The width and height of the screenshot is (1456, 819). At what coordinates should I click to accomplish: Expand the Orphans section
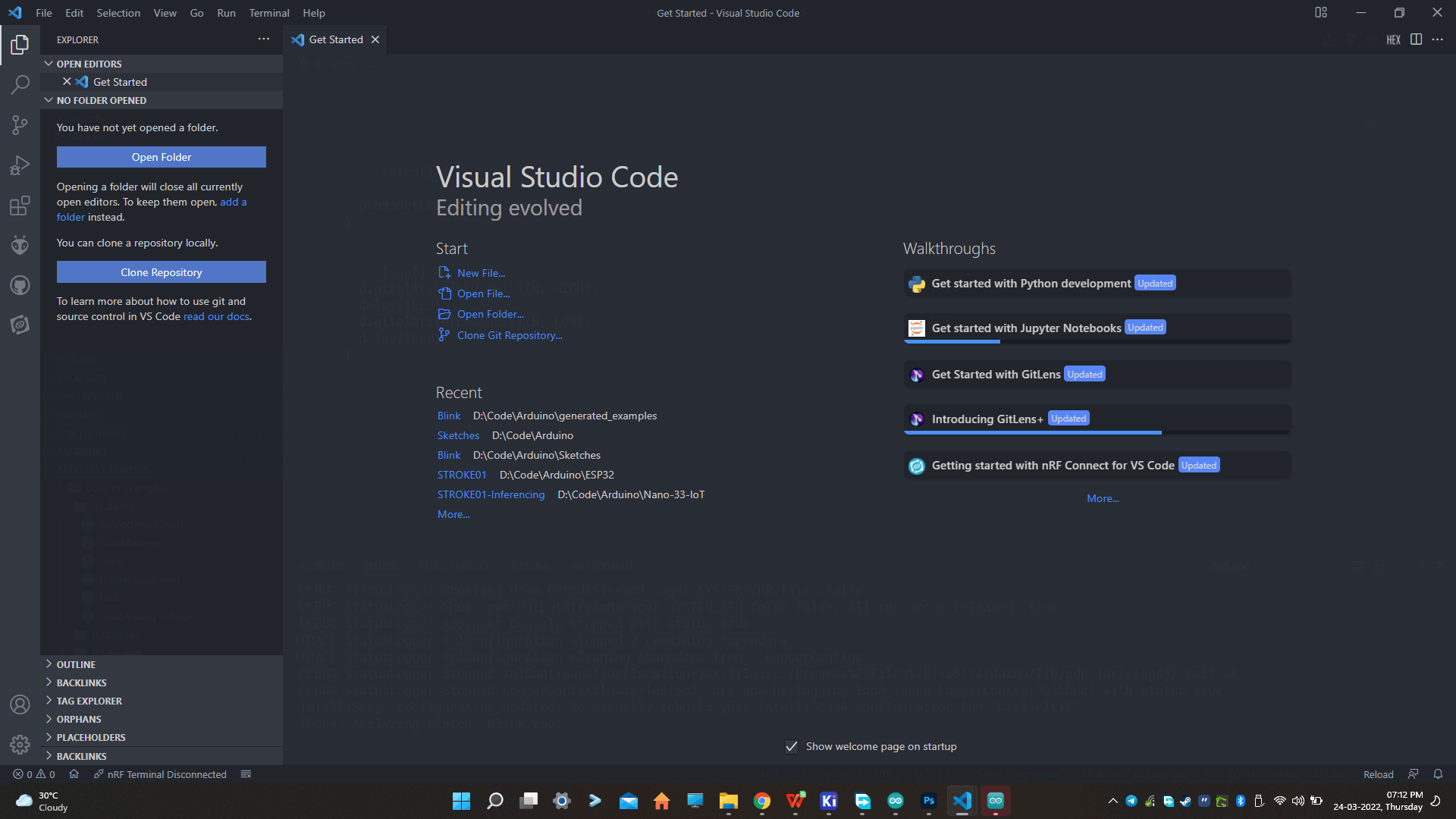click(x=162, y=719)
